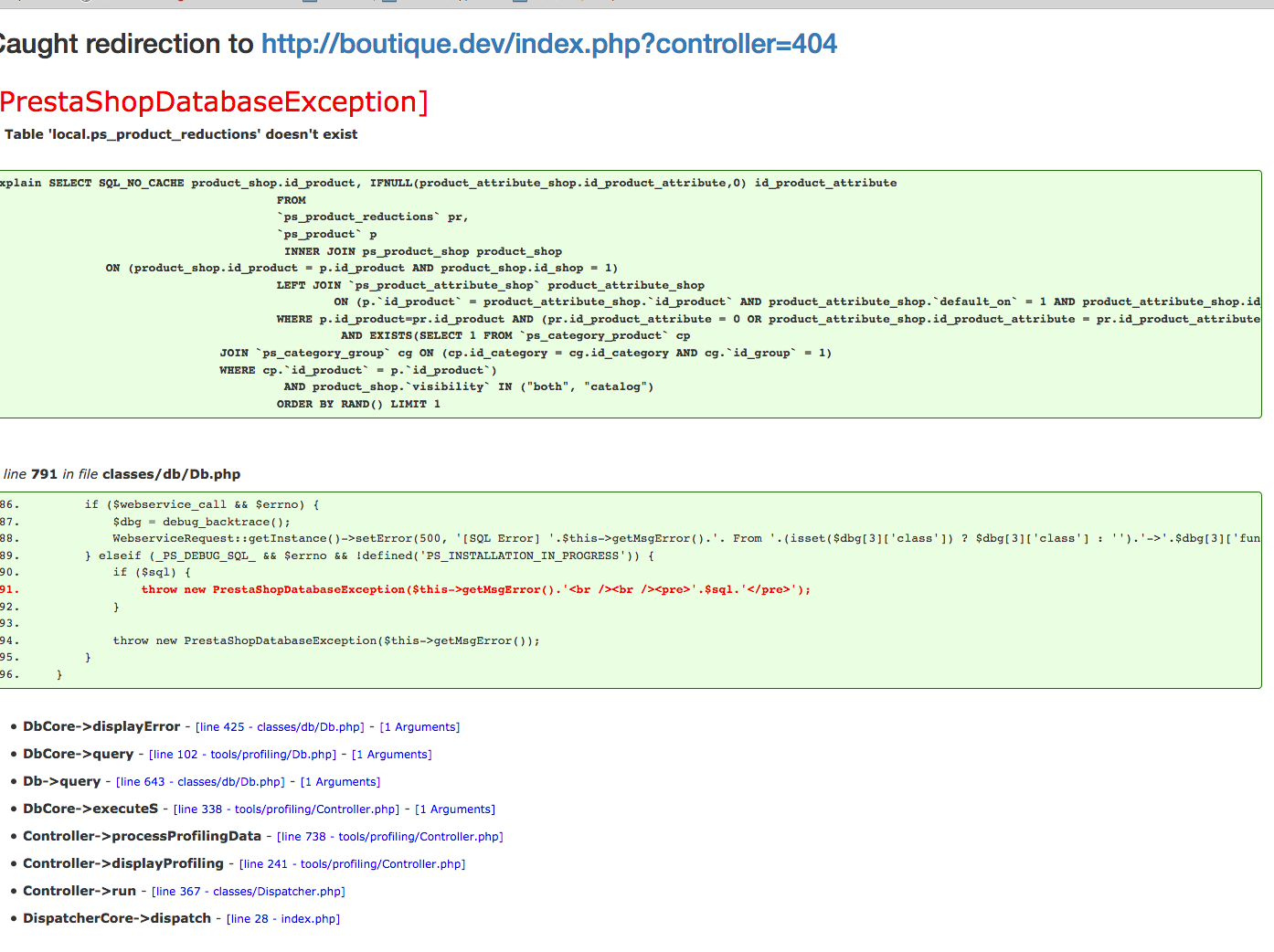Click the "Caught redirection to" heading text
1274x952 pixels.
[x=127, y=44]
